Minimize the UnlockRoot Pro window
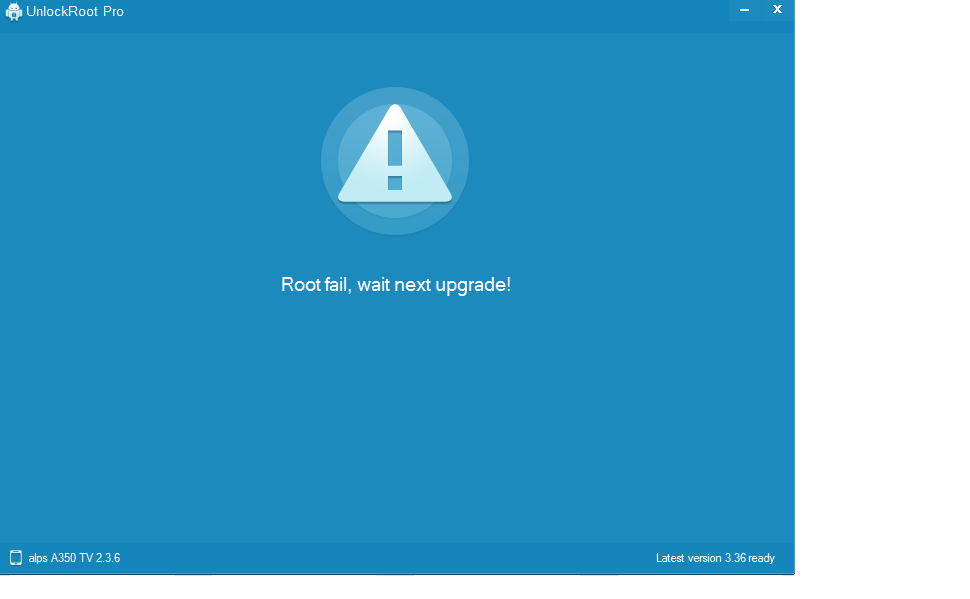The image size is (970, 599). 744,10
